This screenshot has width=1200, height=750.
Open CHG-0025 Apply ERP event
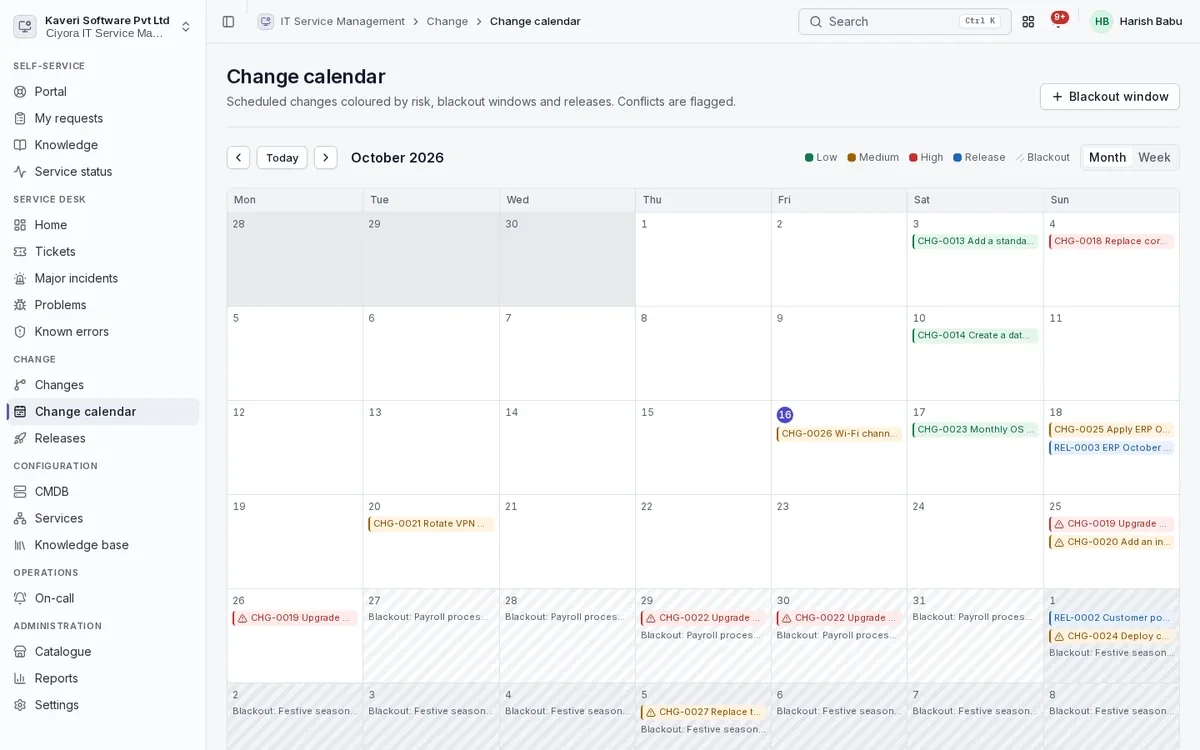(x=1111, y=430)
